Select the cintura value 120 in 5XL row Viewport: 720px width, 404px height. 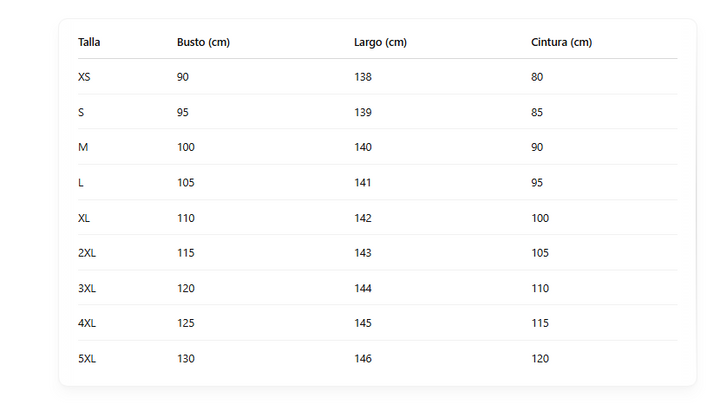point(540,358)
